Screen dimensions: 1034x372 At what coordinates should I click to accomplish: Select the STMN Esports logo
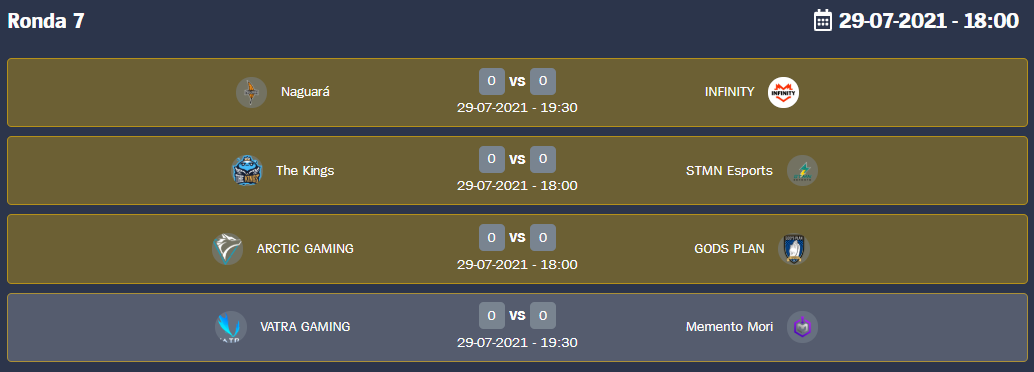pyautogui.click(x=802, y=171)
